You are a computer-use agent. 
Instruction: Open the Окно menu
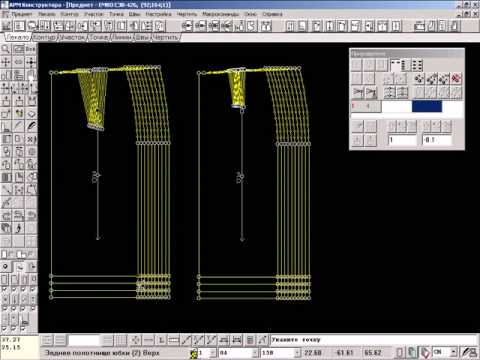(250, 14)
